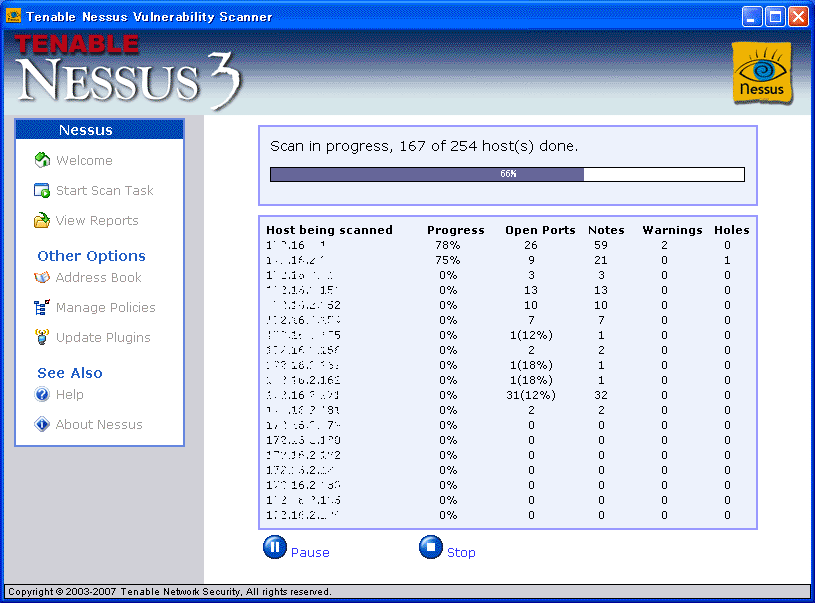Select the 'Warnings' column header
The width and height of the screenshot is (815, 603).
(x=673, y=230)
